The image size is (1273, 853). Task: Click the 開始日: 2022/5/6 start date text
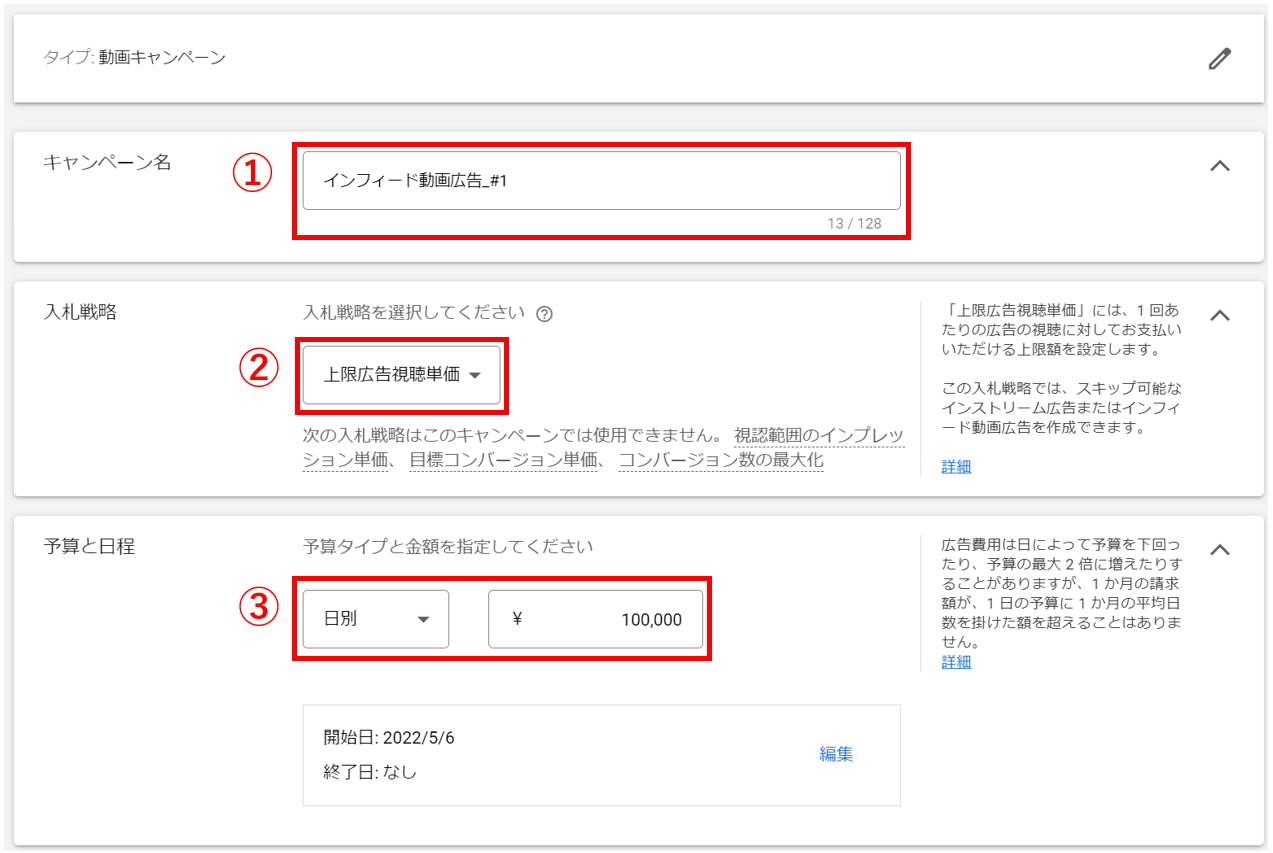pyautogui.click(x=389, y=738)
